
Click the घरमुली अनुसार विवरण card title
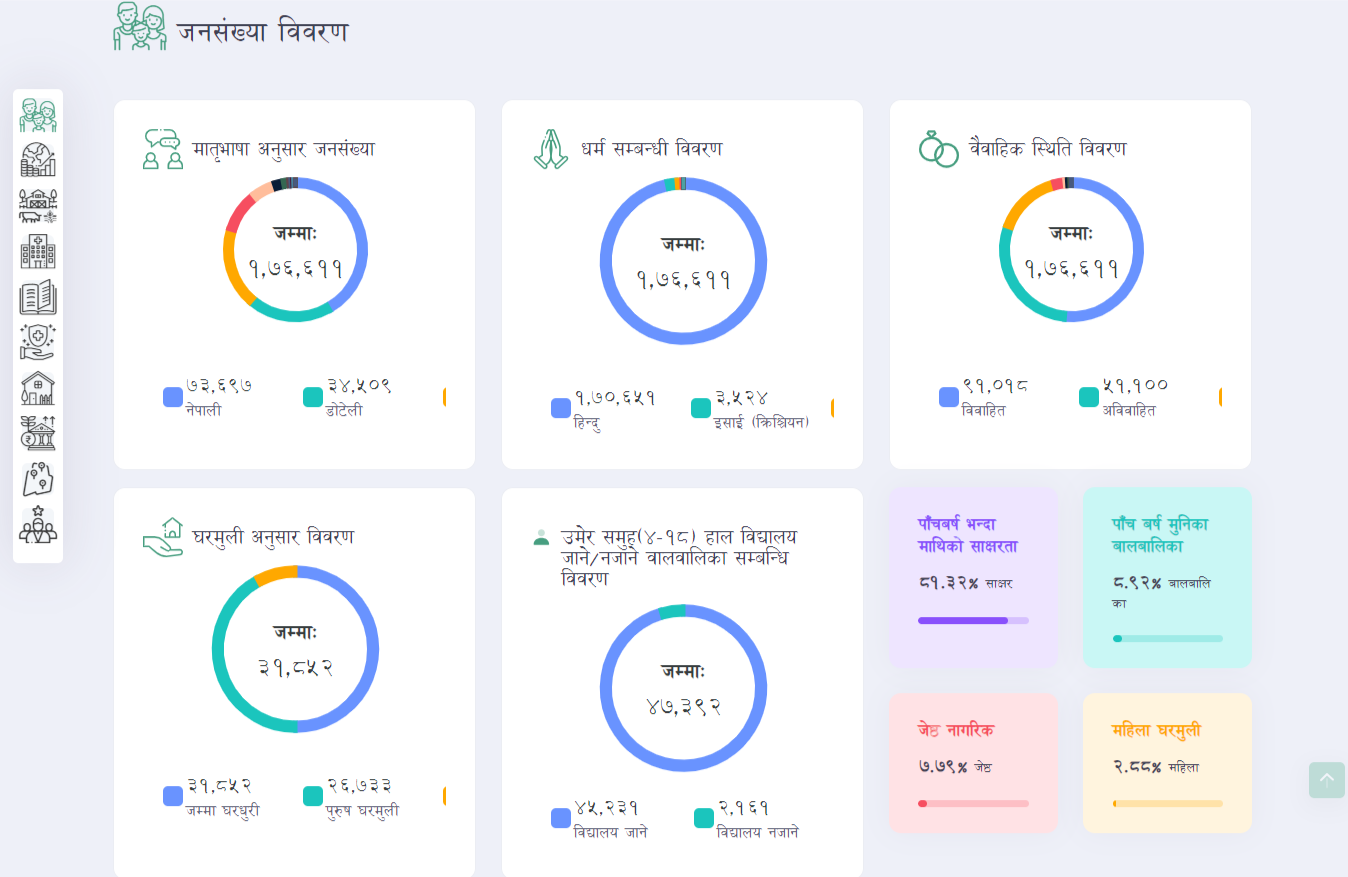pyautogui.click(x=273, y=537)
